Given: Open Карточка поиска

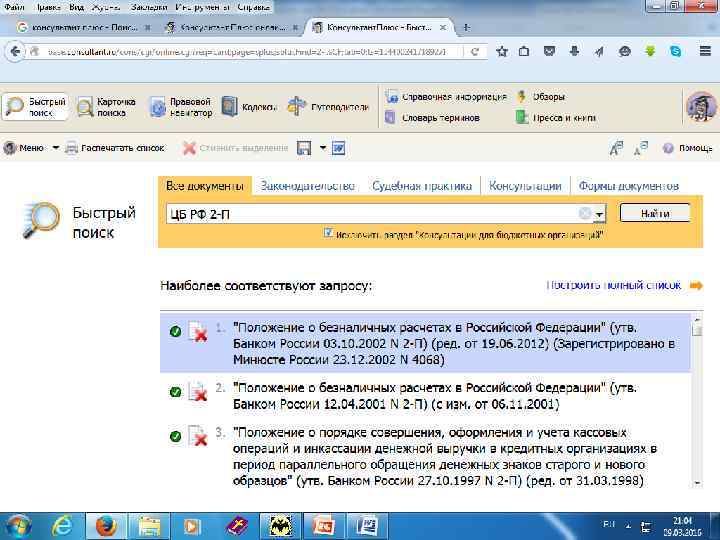Looking at the screenshot, I should coord(106,107).
